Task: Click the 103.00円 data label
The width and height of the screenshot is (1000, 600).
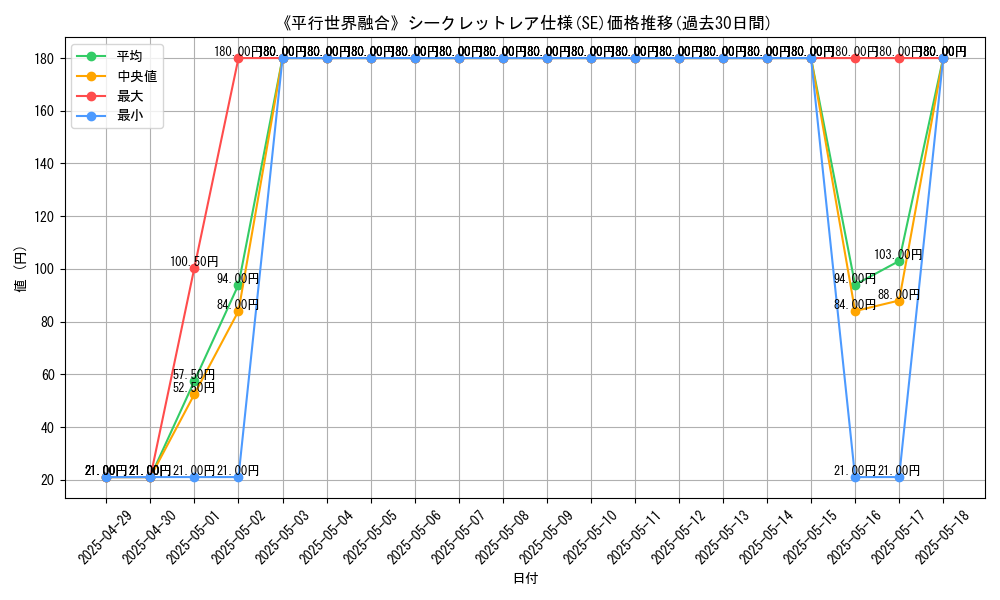Action: click(x=898, y=254)
